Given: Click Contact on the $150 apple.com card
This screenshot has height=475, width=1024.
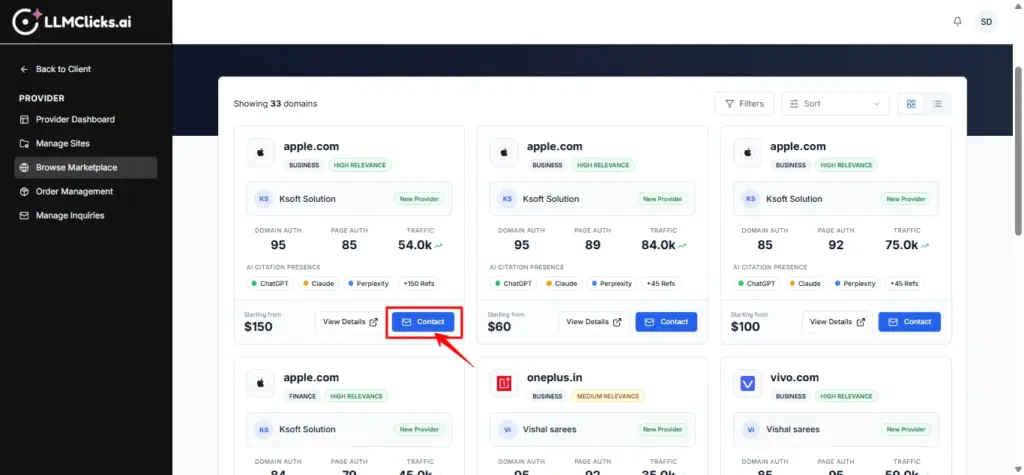Looking at the screenshot, I should coord(423,322).
